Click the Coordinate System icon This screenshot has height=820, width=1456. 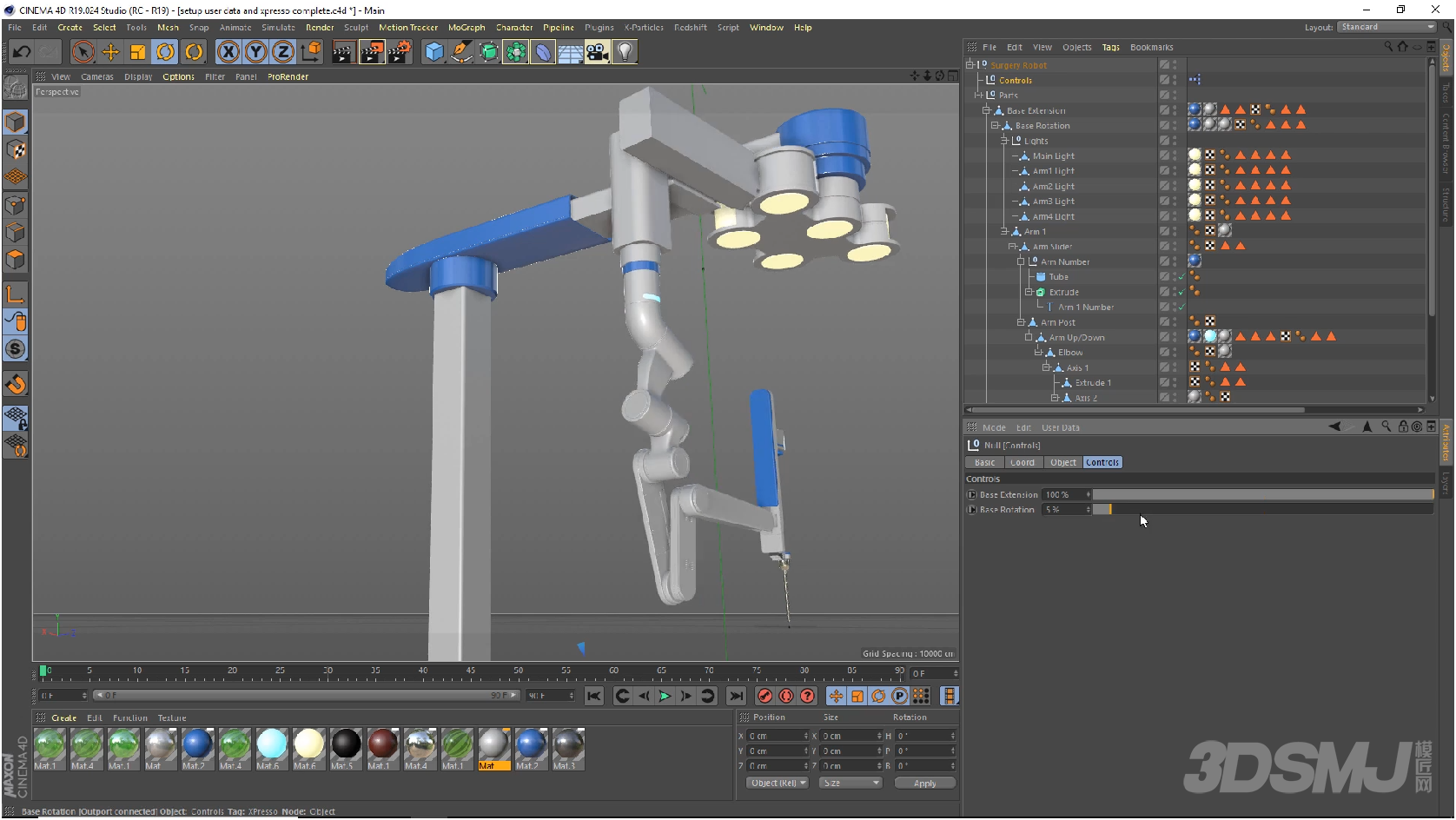click(311, 52)
